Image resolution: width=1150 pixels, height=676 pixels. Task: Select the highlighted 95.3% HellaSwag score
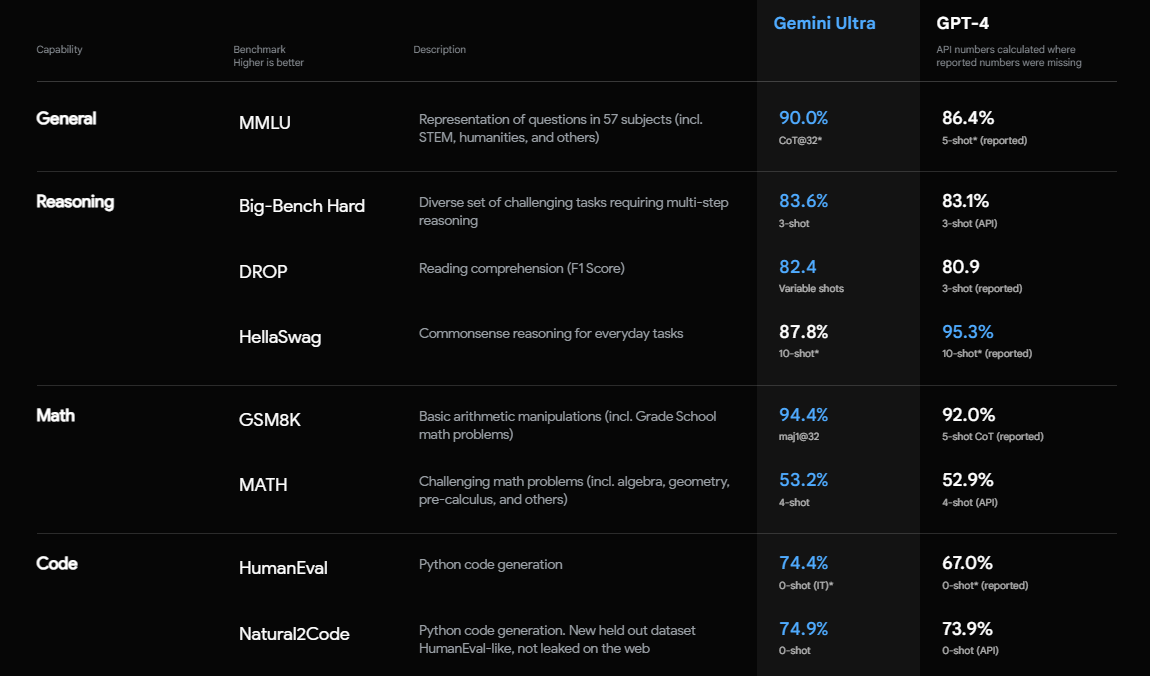pos(967,332)
